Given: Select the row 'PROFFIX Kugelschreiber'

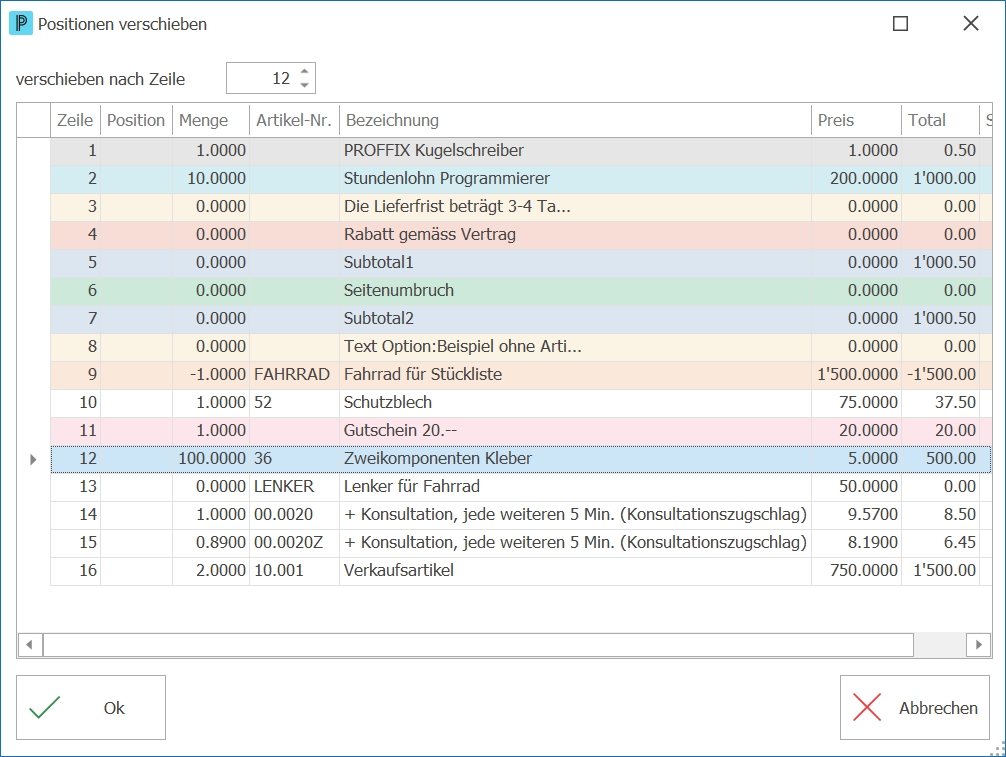Looking at the screenshot, I should coord(521,151).
